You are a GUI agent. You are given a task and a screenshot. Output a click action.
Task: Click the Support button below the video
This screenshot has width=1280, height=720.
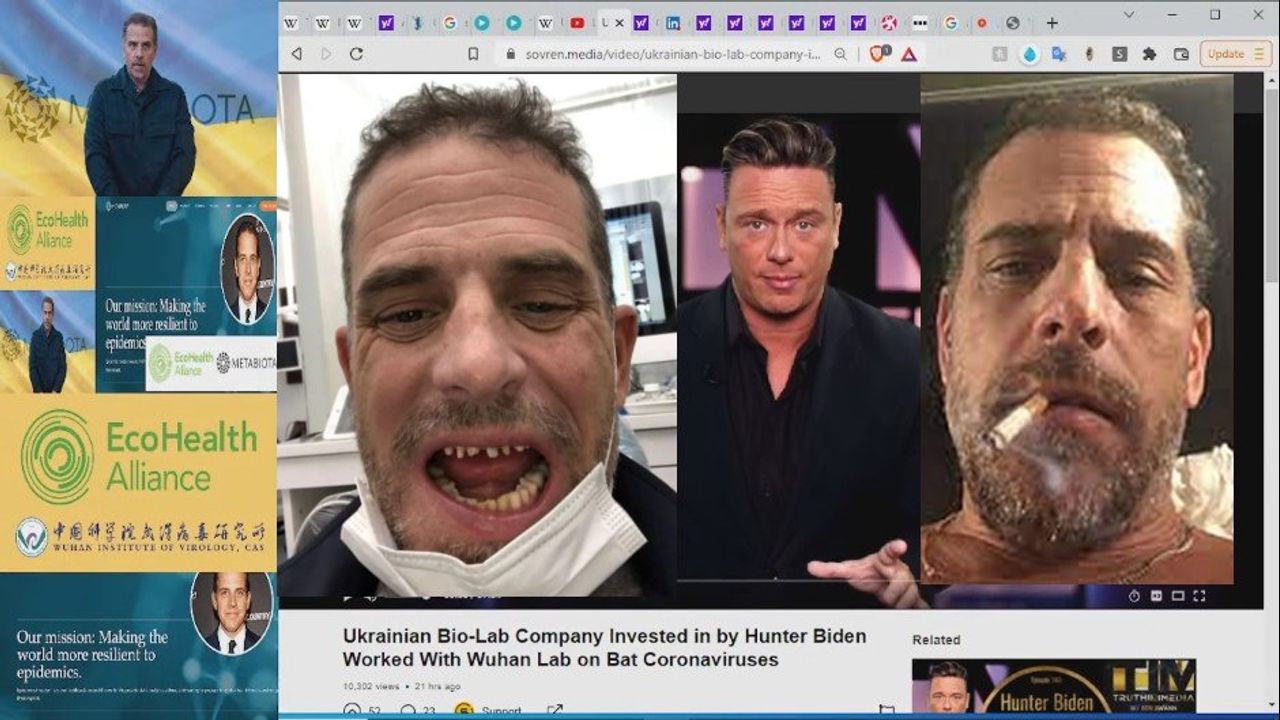pos(490,711)
